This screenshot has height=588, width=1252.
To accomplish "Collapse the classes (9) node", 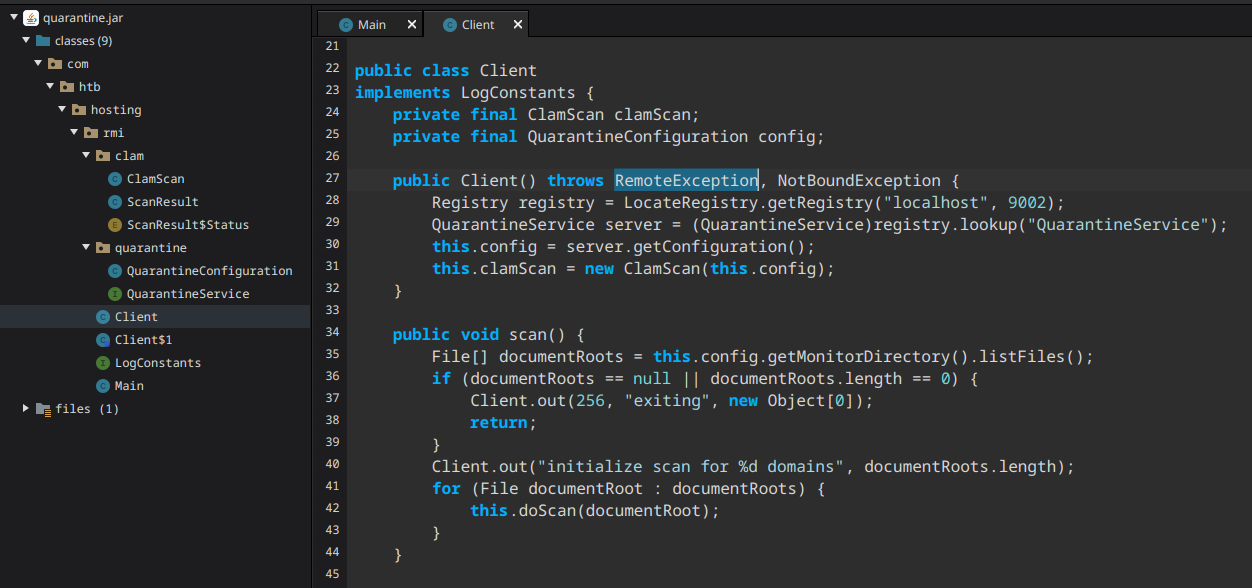I will 26,41.
